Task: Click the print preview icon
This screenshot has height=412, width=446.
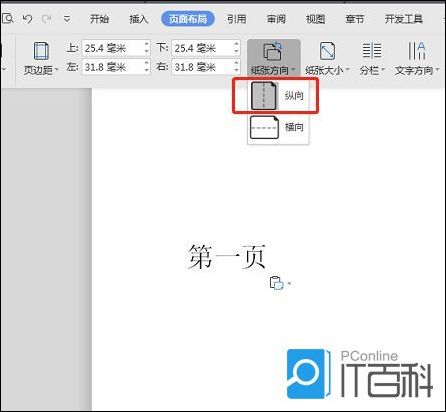Action: tap(7, 18)
